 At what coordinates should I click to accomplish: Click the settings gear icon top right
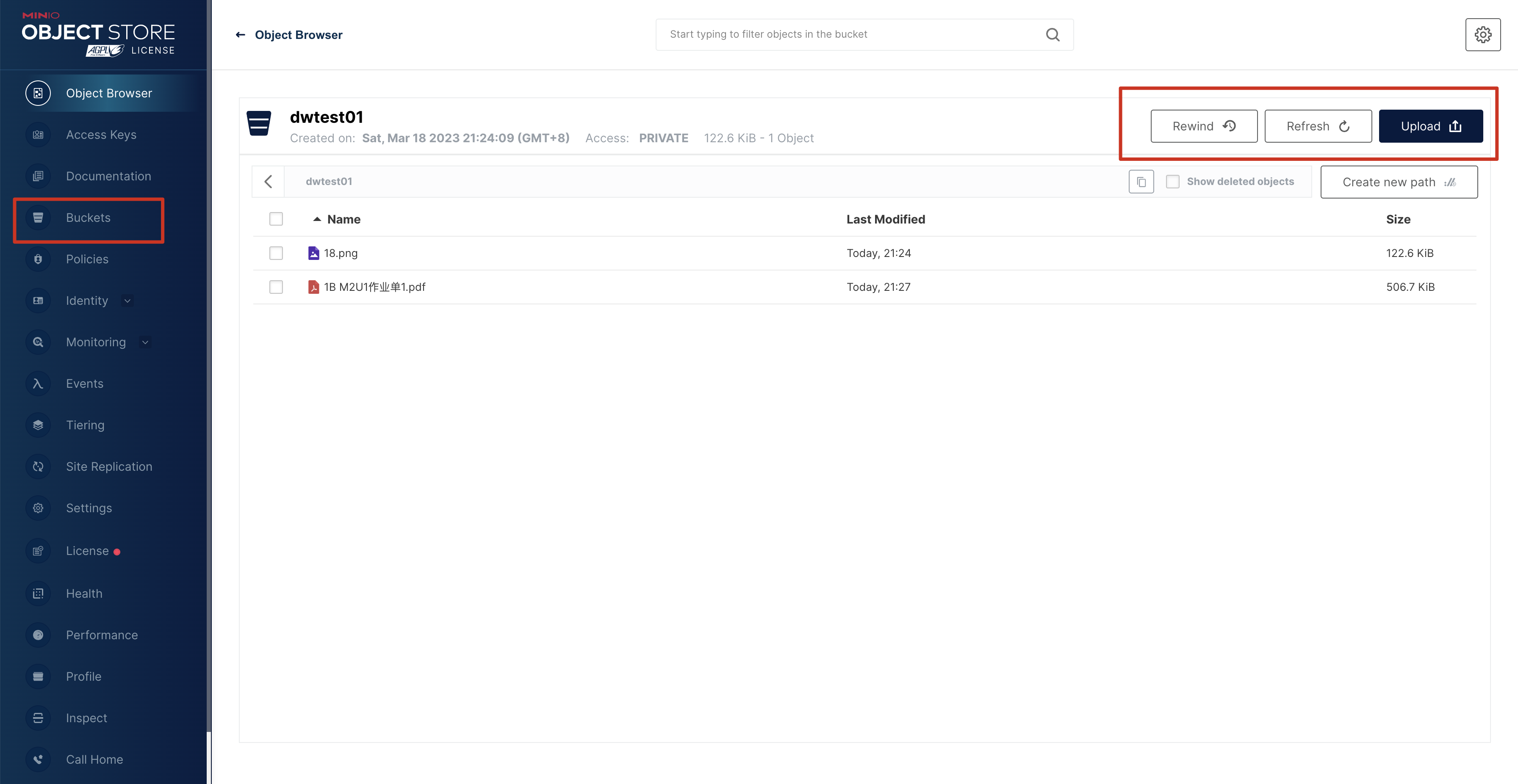[1483, 35]
